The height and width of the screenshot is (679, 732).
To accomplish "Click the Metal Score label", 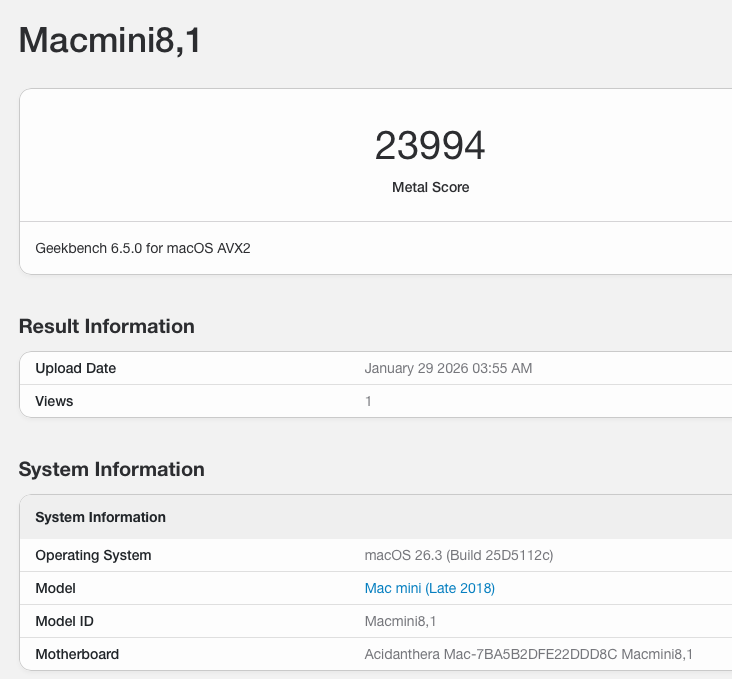I will pos(430,187).
